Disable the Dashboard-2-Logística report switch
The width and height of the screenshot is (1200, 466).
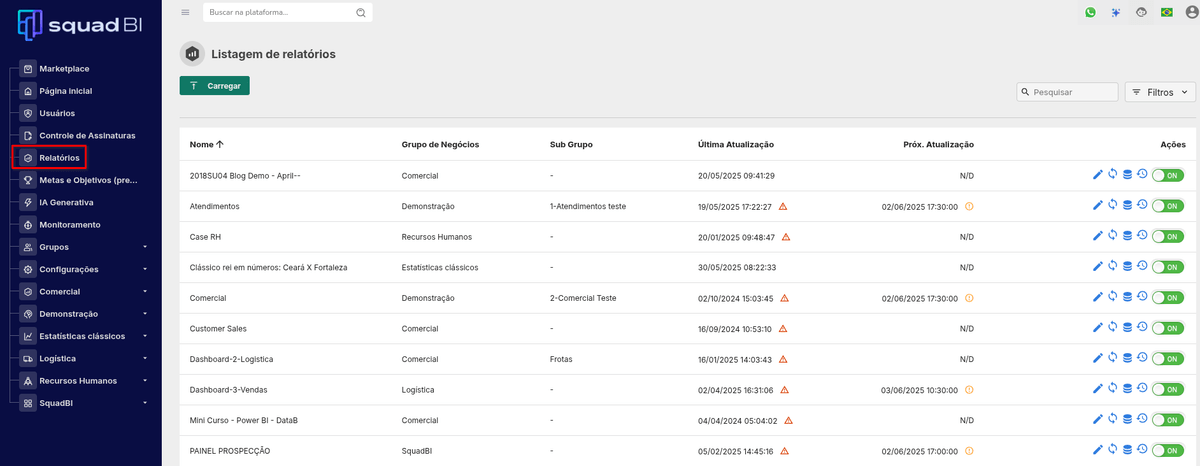(x=1168, y=359)
